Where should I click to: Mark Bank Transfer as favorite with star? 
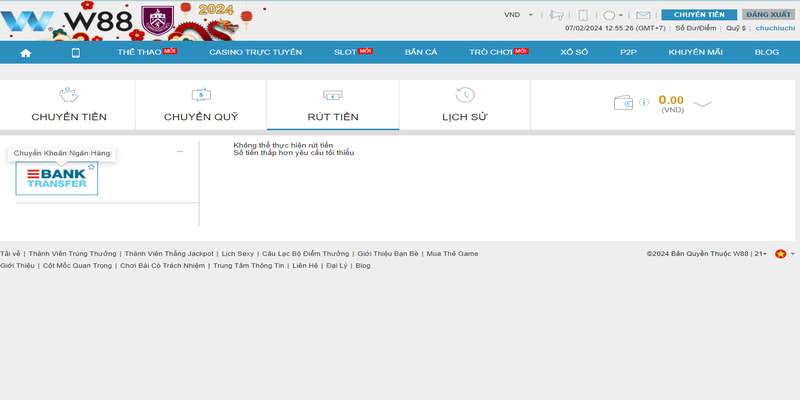91,167
